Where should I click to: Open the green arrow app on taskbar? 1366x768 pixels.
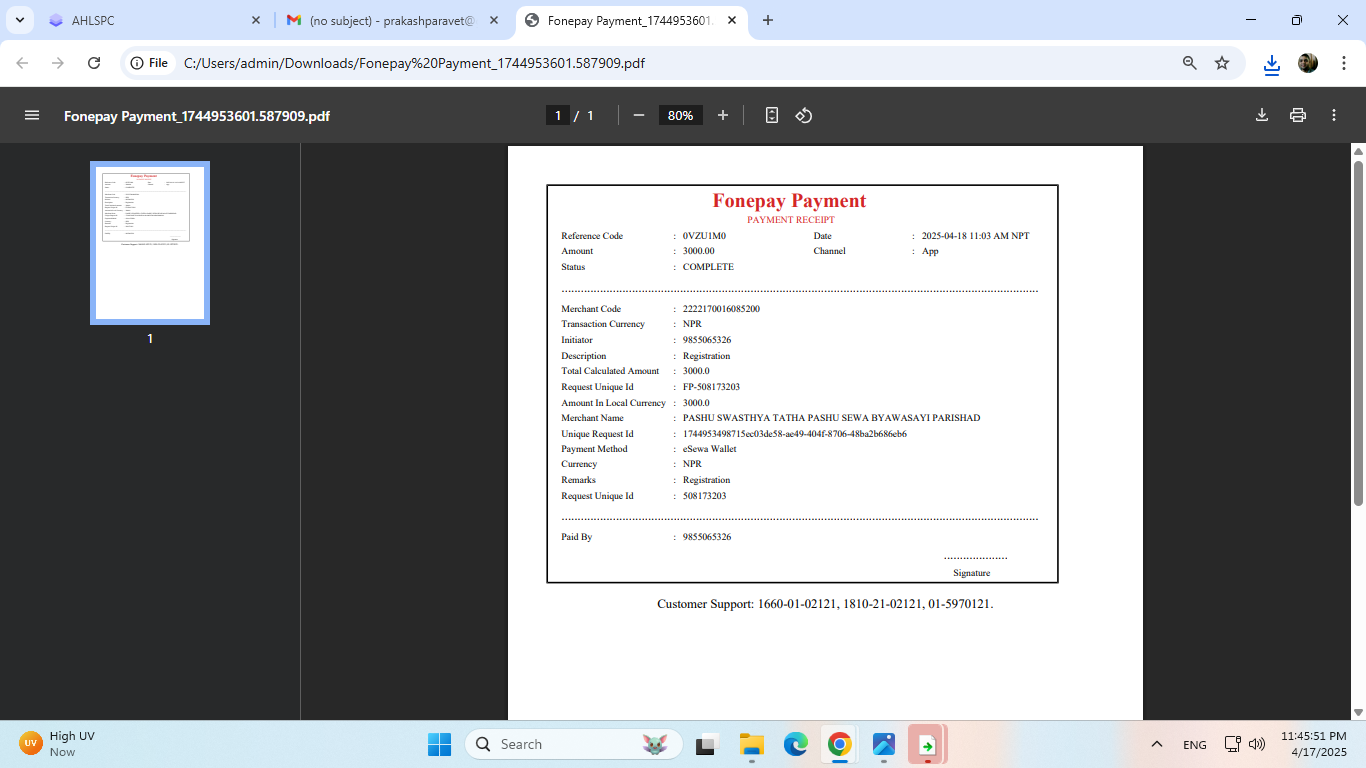click(x=928, y=744)
